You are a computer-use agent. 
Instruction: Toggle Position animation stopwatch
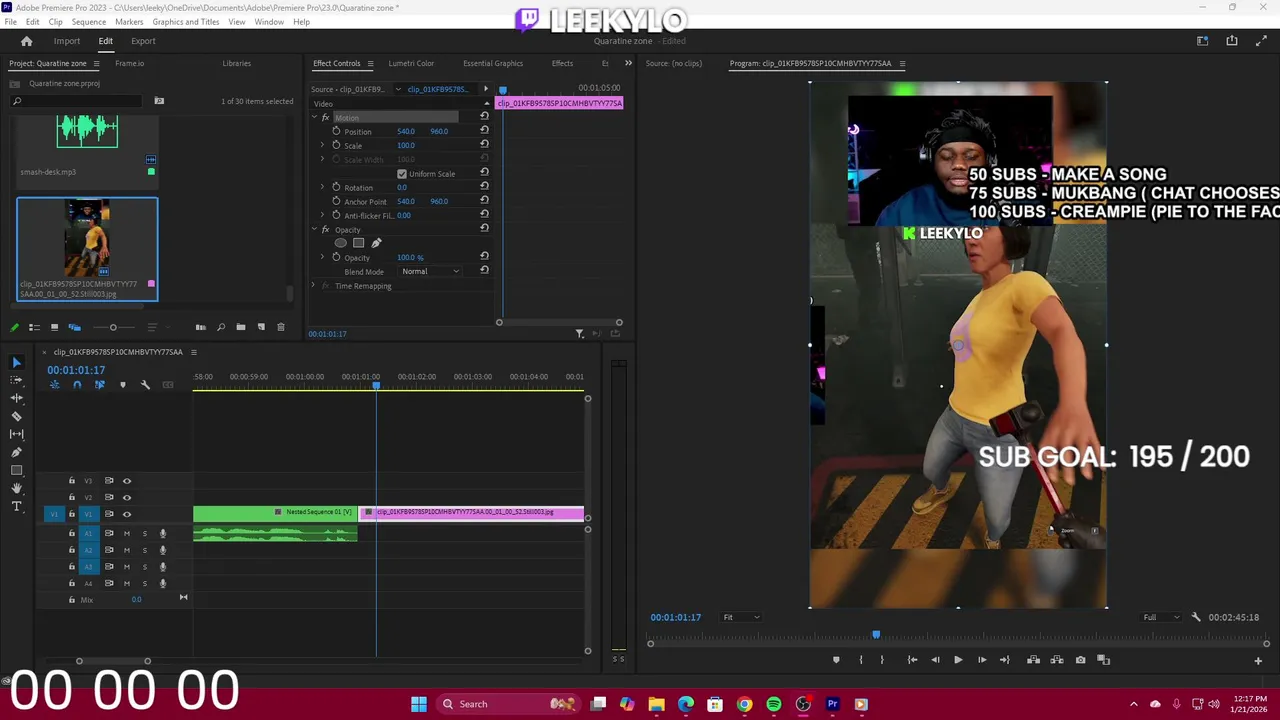[337, 131]
